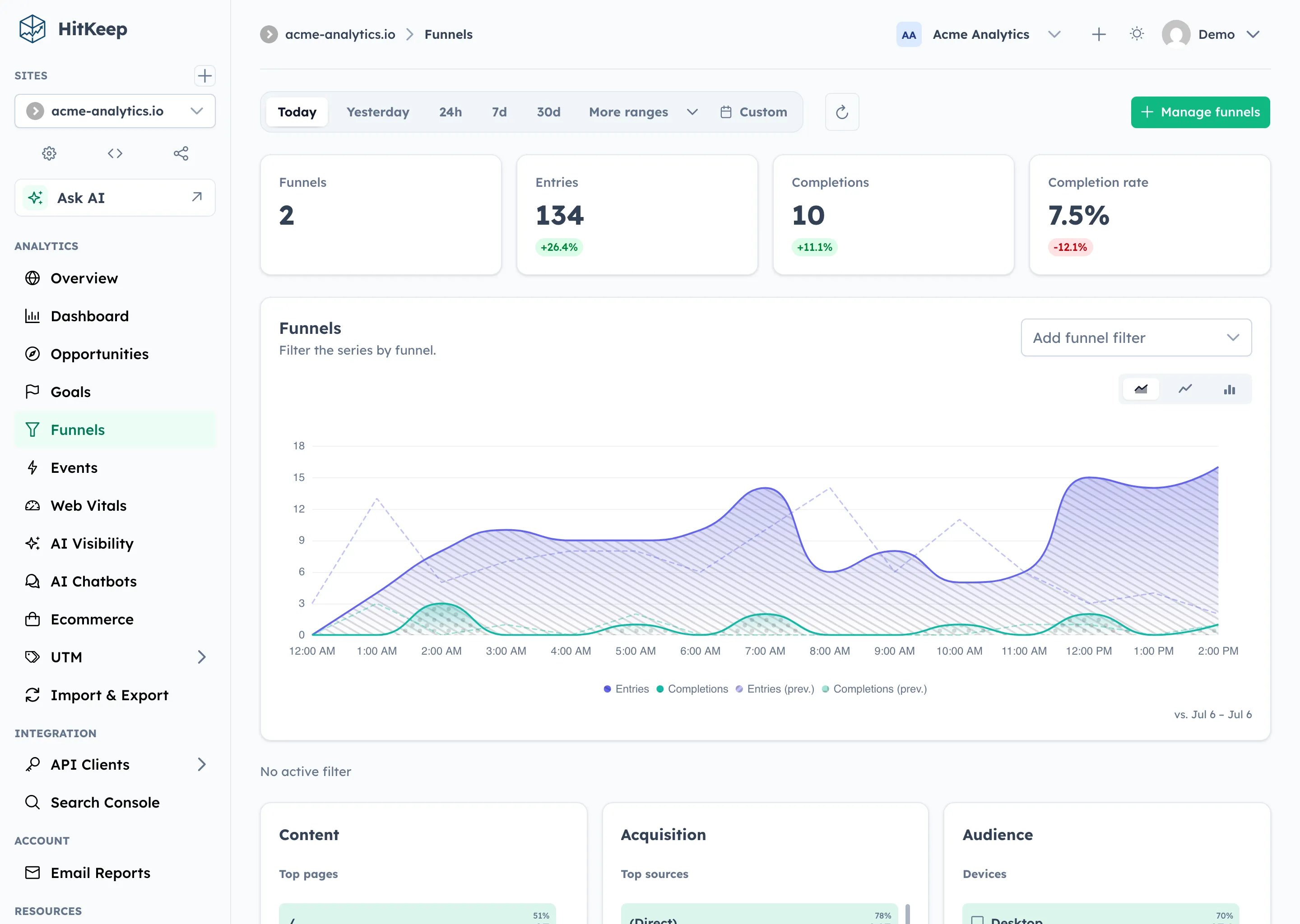
Task: Navigate to AI Chatbots
Action: (115, 582)
